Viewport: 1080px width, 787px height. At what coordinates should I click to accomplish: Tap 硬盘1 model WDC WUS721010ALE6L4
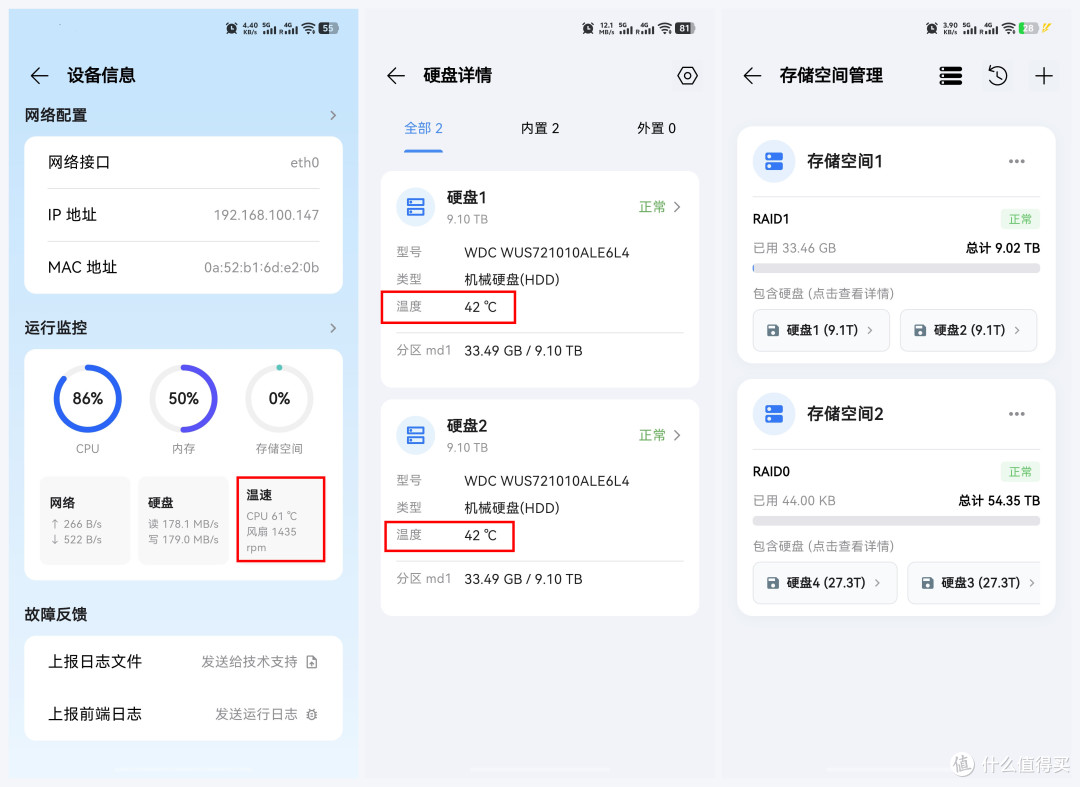(547, 253)
